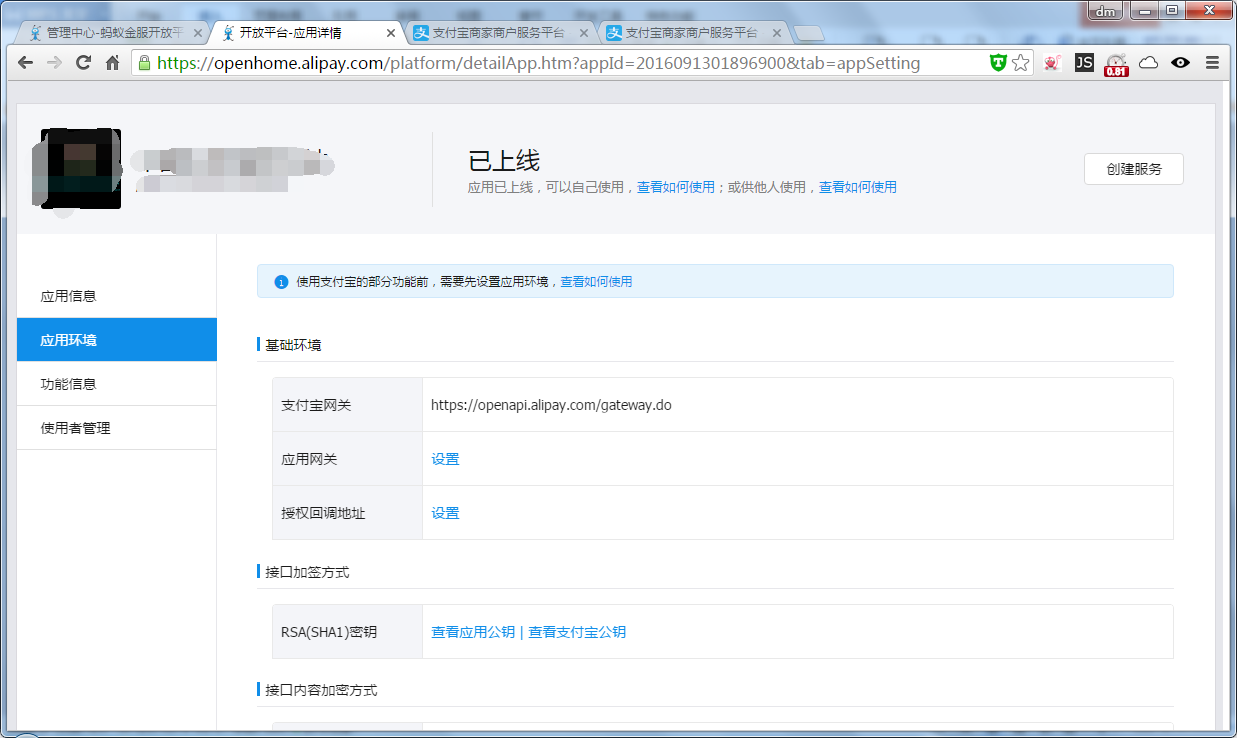
Task: Open the eye extension icon
Action: pyautogui.click(x=1181, y=62)
